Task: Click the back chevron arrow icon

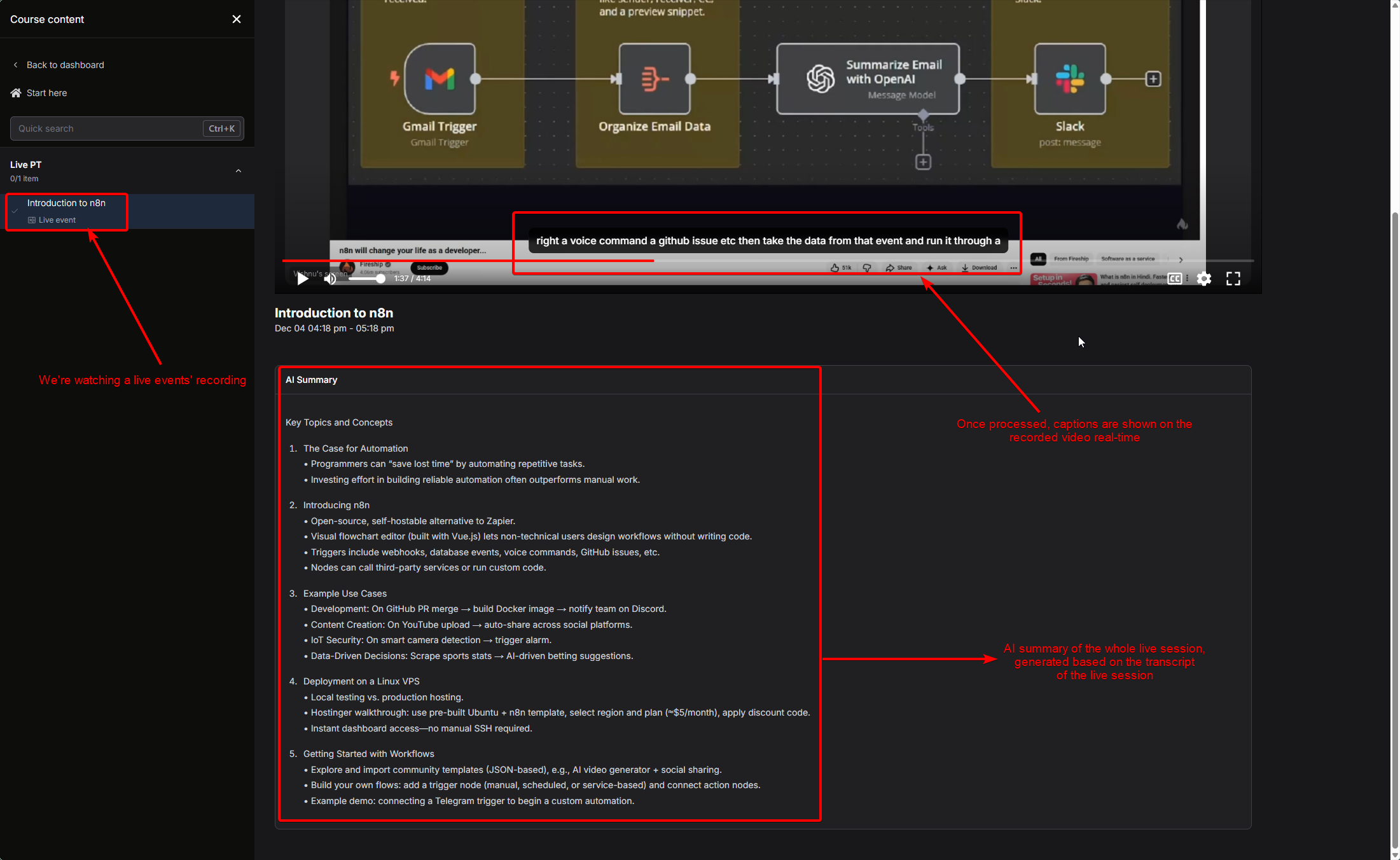Action: [15, 65]
